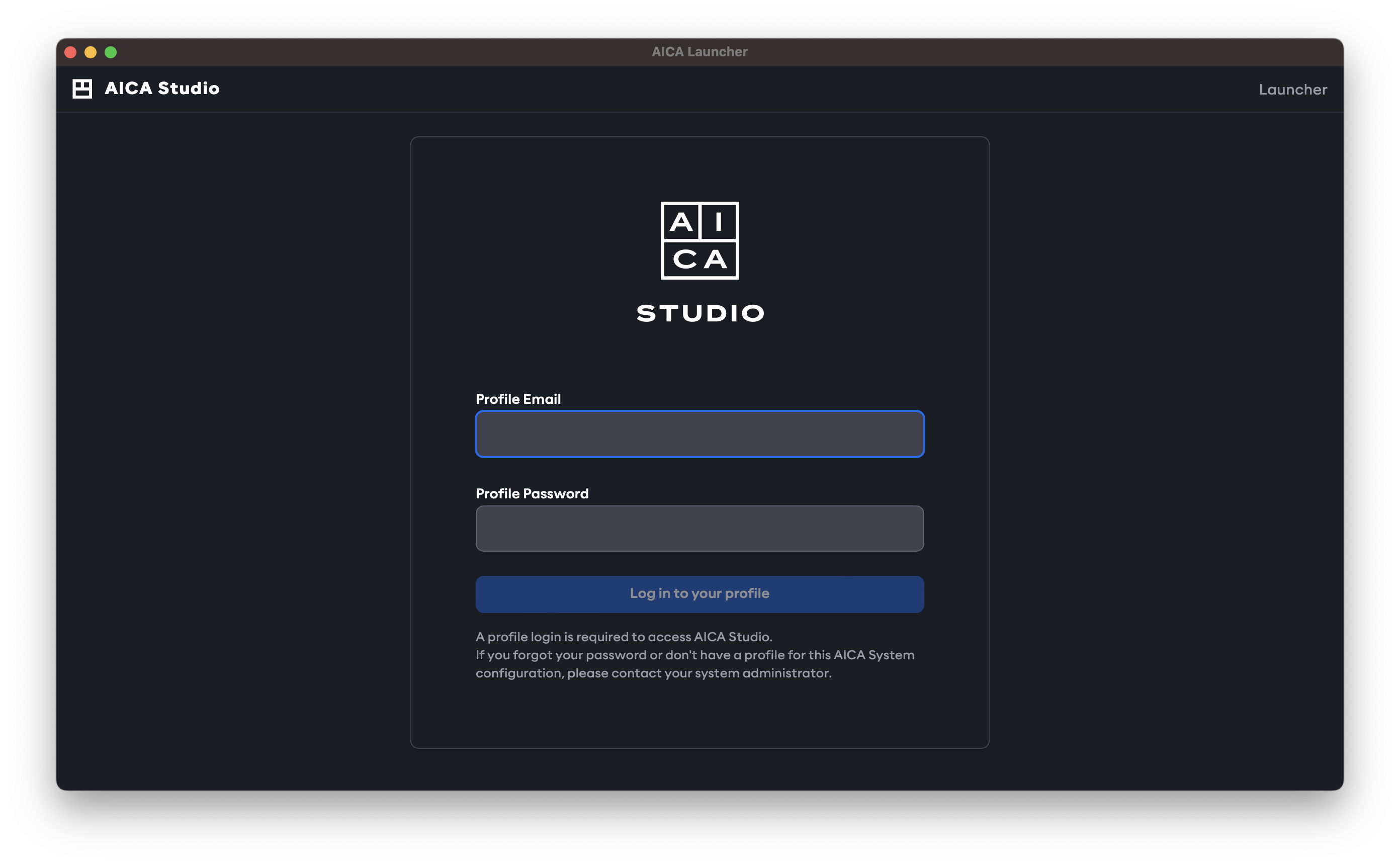Click the AICA Studio grid icon in the header

click(82, 88)
